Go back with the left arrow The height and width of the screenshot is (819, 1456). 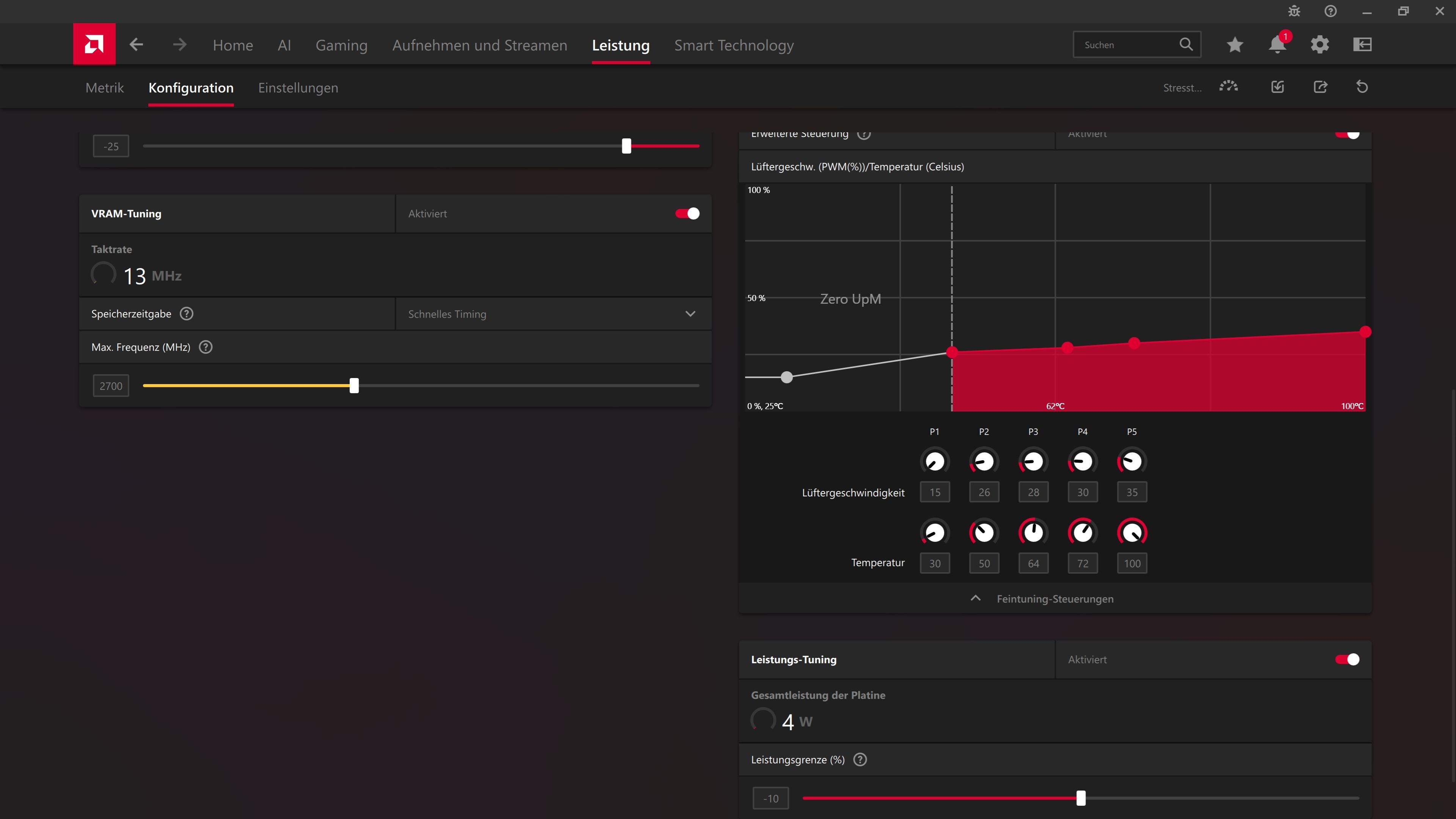point(136,45)
